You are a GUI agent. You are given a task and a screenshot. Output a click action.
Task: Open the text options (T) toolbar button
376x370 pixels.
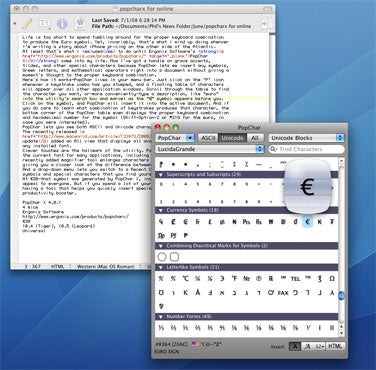coord(45,23)
